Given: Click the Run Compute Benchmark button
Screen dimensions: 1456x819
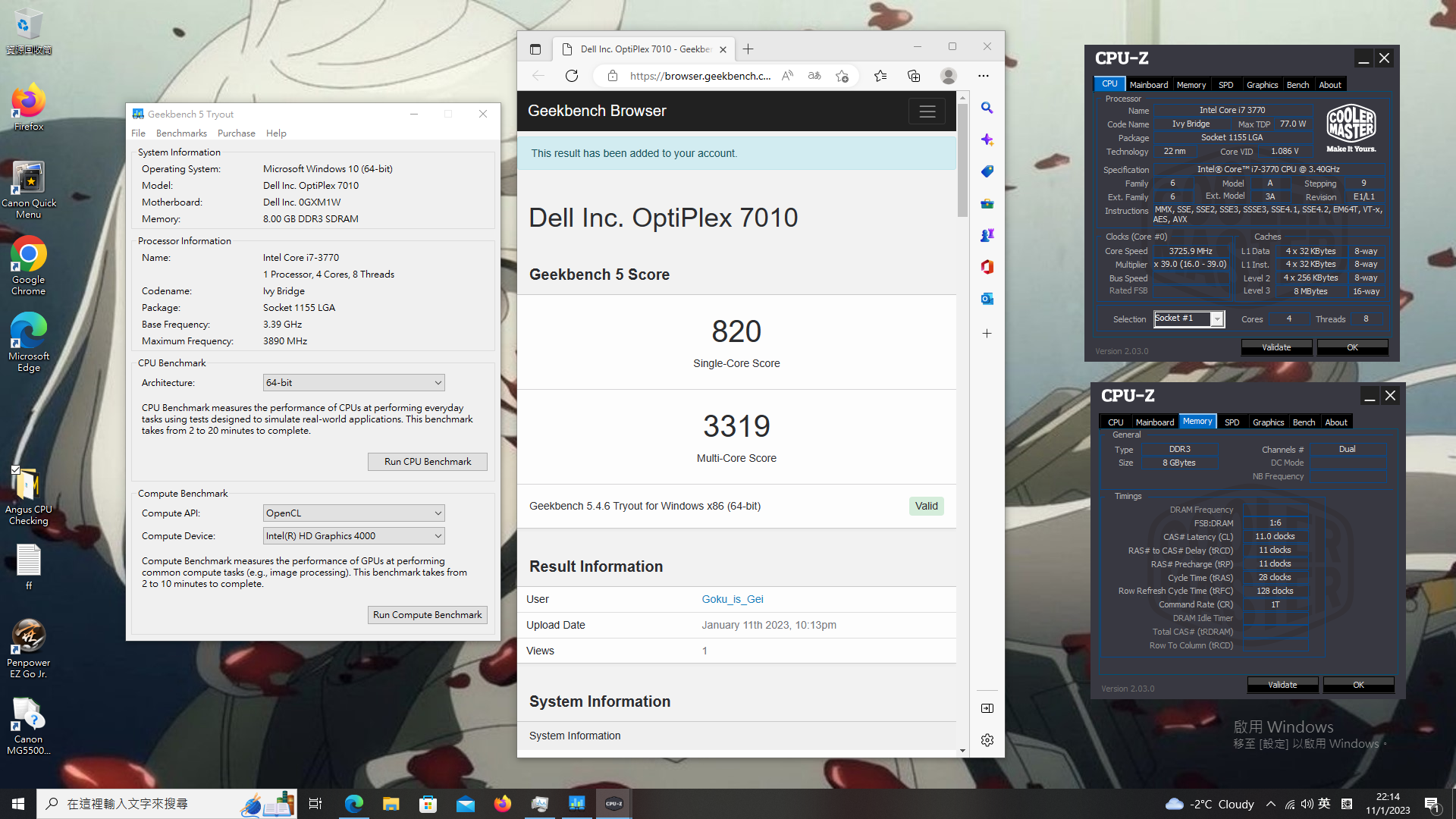Looking at the screenshot, I should (x=428, y=615).
